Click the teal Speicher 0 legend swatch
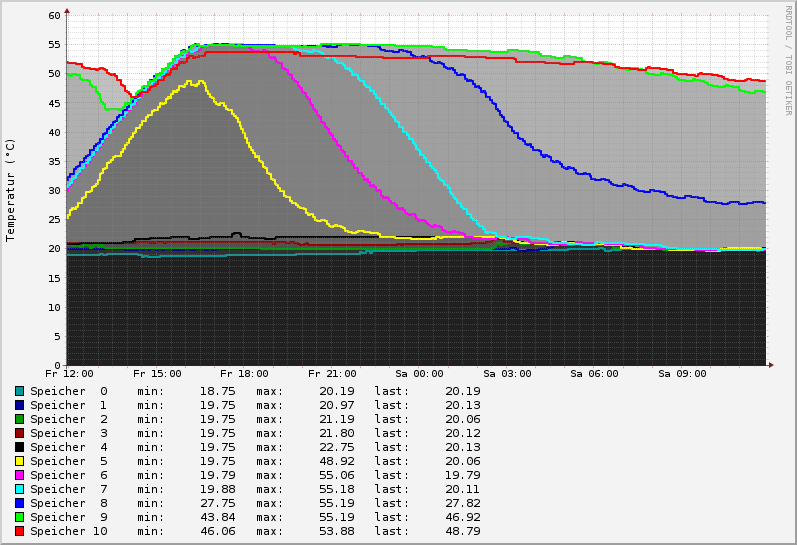This screenshot has height=545, width=797. 19,391
